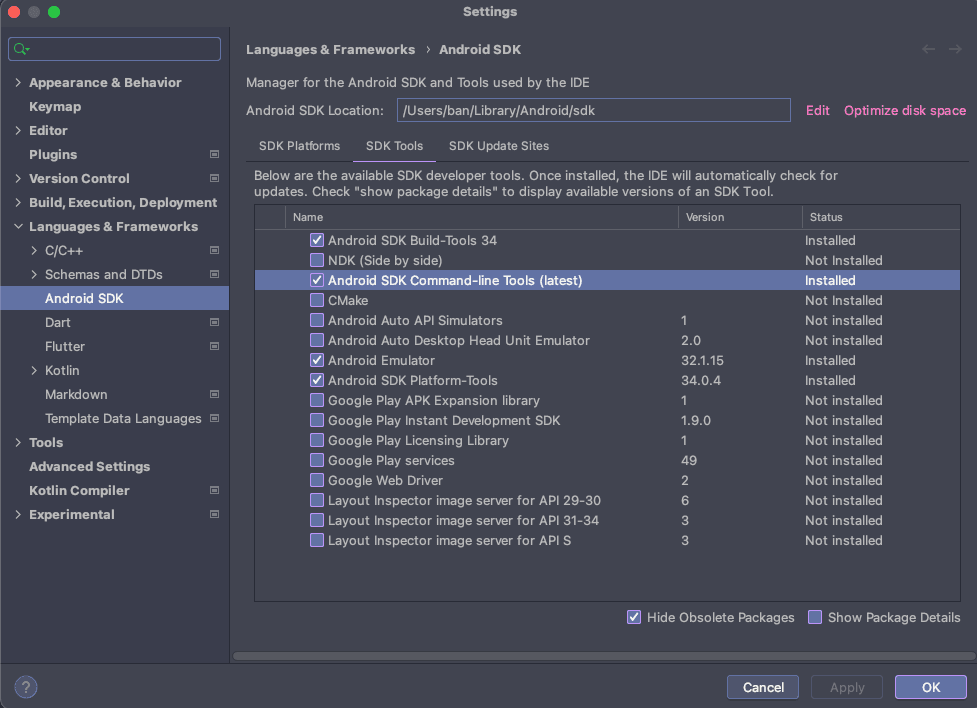
Task: Click version 32.1.15 of Android Emulator
Action: (702, 360)
